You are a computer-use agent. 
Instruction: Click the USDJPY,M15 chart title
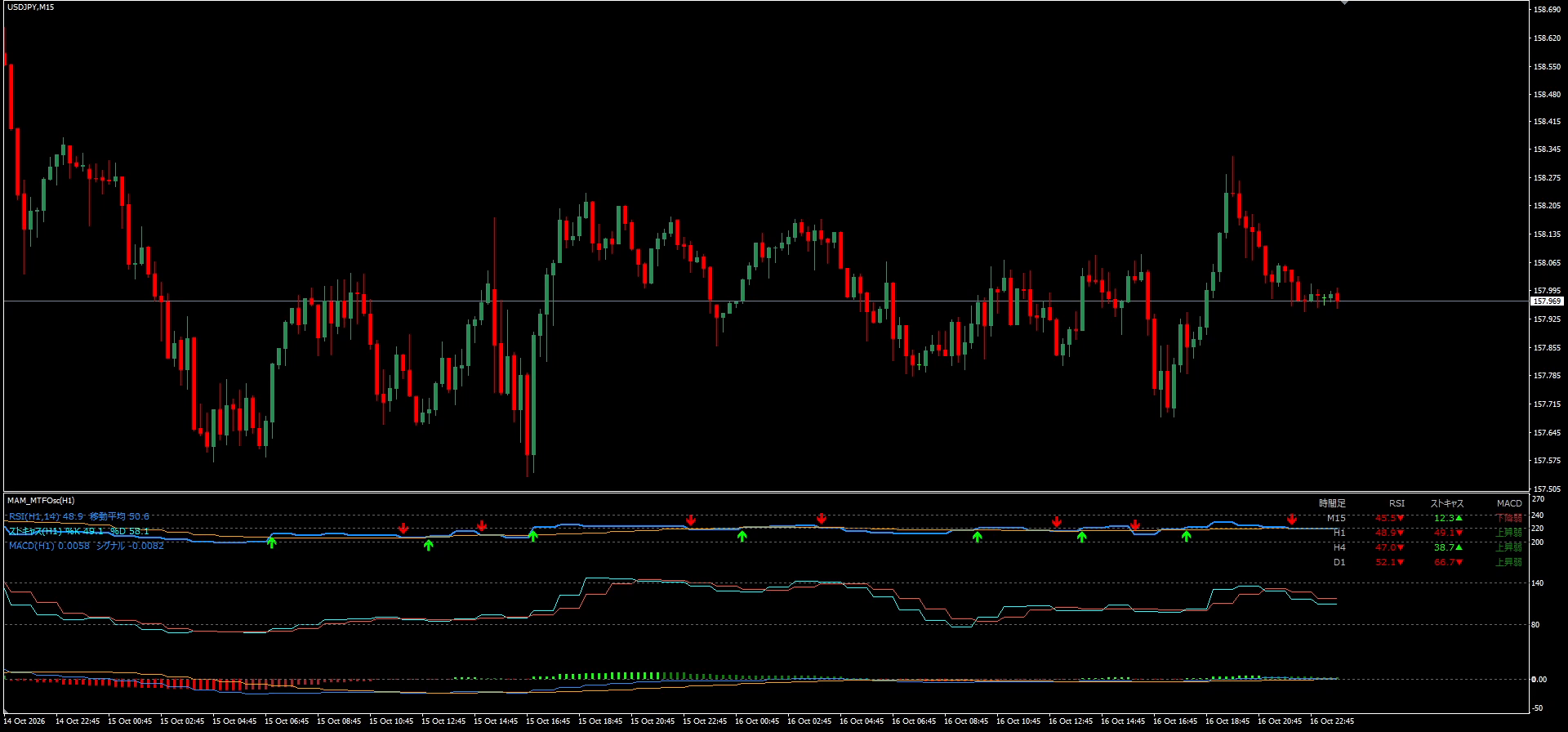(31, 7)
